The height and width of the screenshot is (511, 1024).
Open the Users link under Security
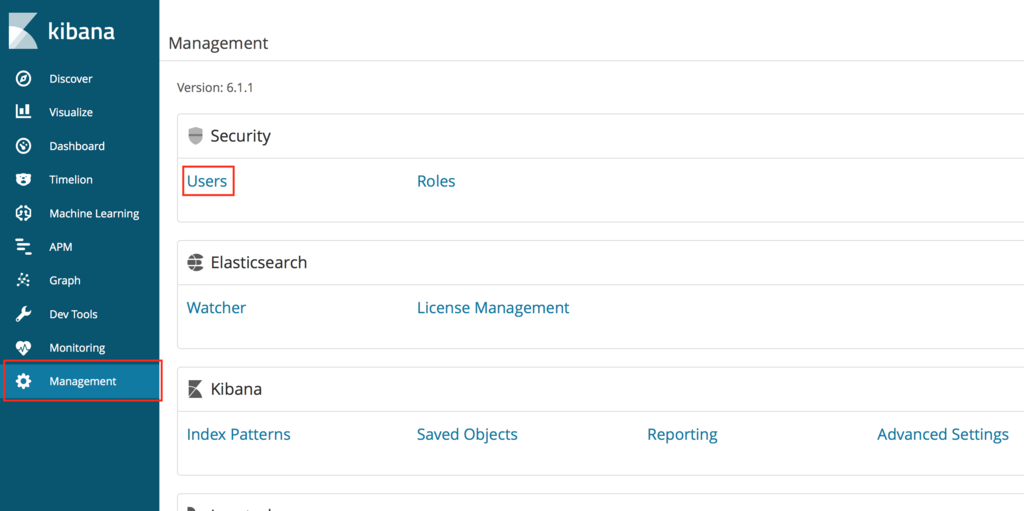pyautogui.click(x=207, y=181)
